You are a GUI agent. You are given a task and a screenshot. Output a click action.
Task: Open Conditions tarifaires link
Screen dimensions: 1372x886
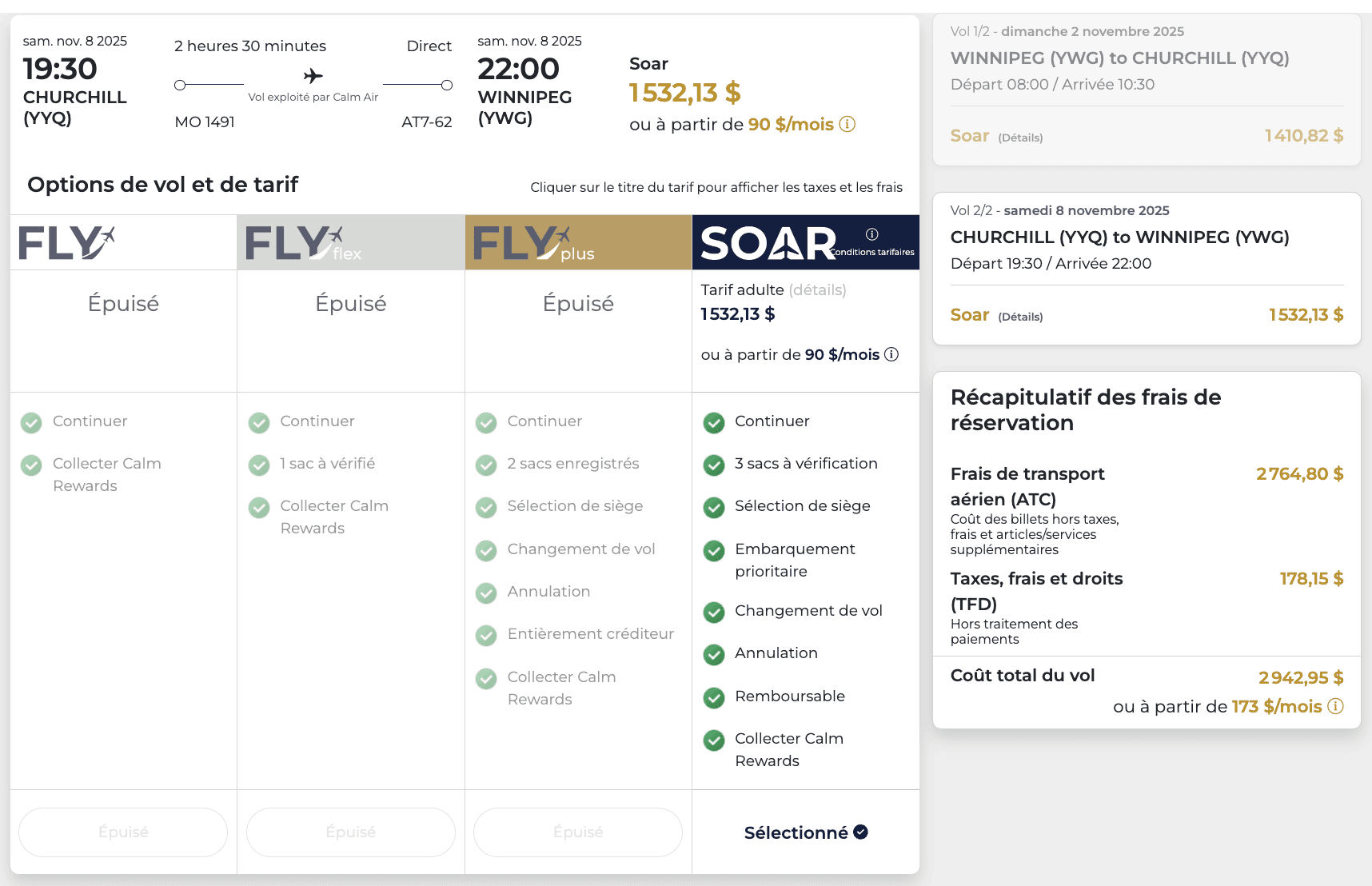pos(872,252)
